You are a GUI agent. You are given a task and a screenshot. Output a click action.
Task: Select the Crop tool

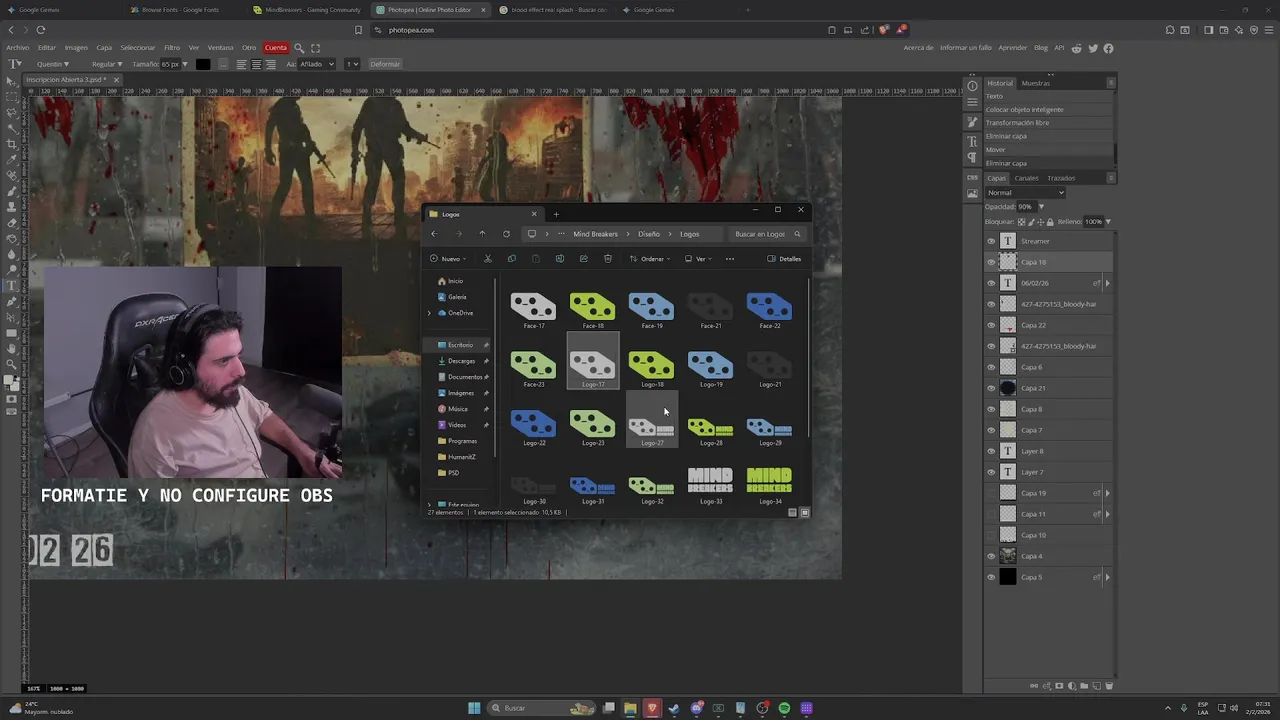tap(12, 143)
